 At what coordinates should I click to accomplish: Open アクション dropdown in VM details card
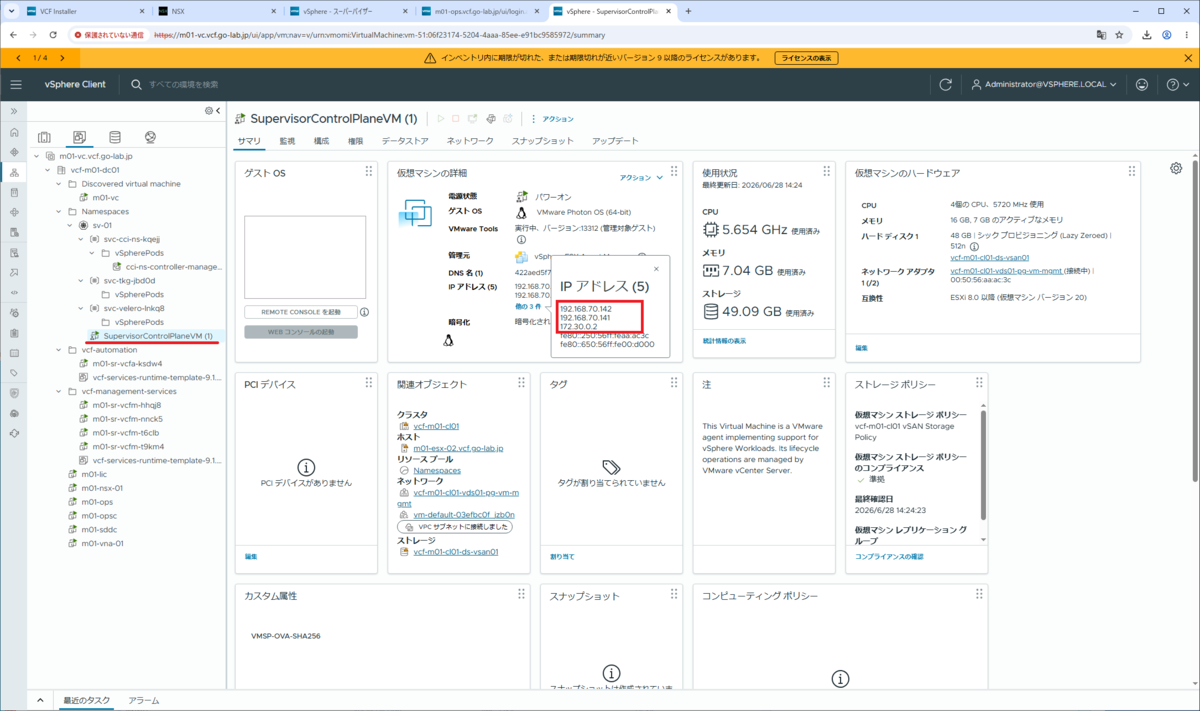click(641, 178)
